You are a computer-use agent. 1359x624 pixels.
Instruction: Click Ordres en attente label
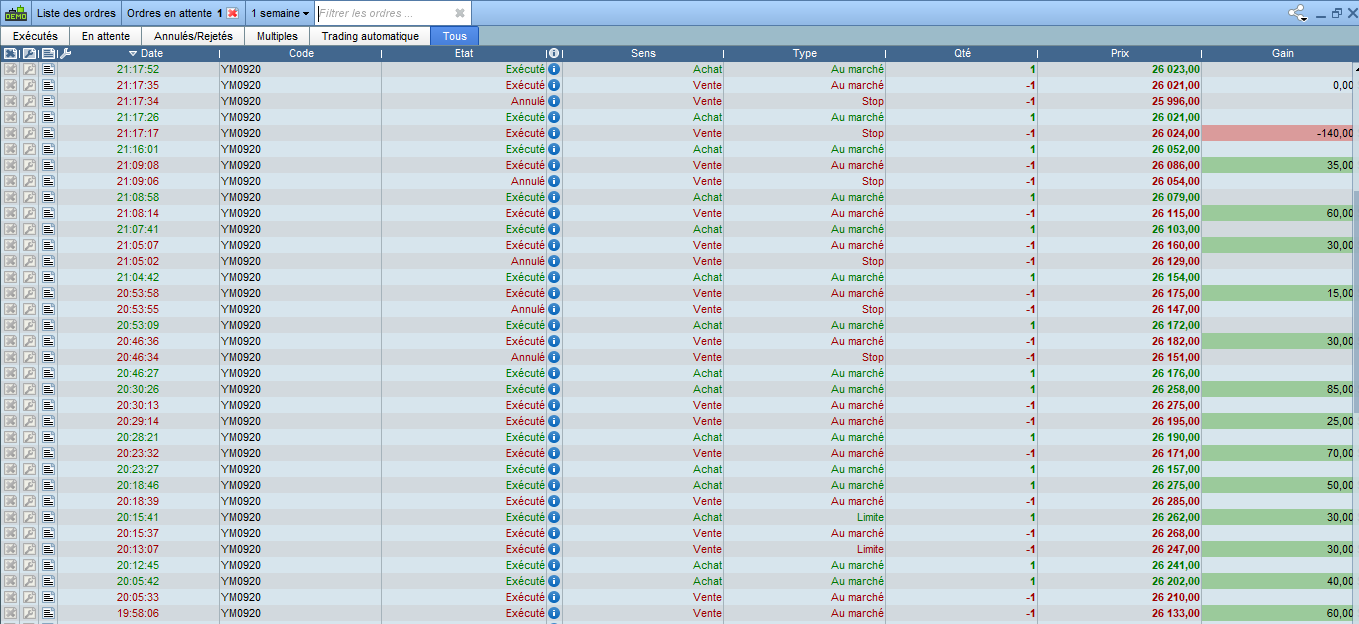[169, 13]
